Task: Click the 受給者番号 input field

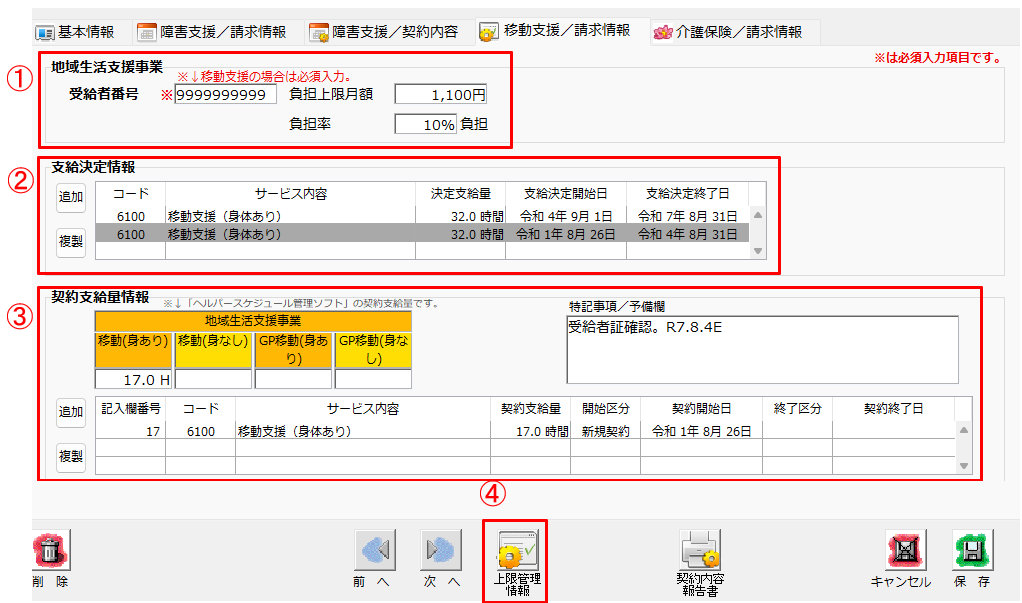Action: click(x=226, y=95)
